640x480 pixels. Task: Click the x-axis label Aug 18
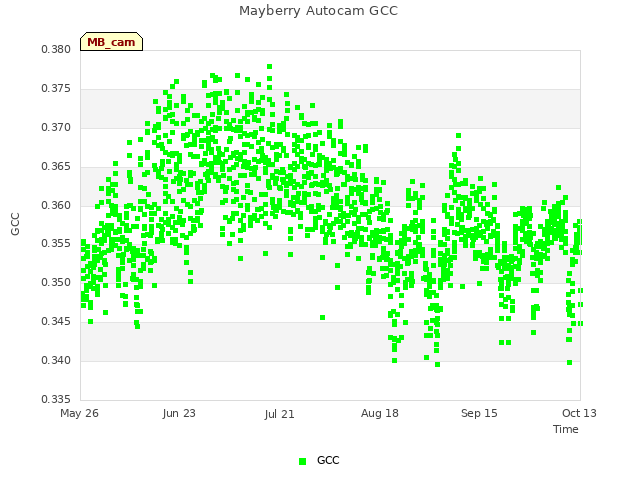[x=380, y=413]
